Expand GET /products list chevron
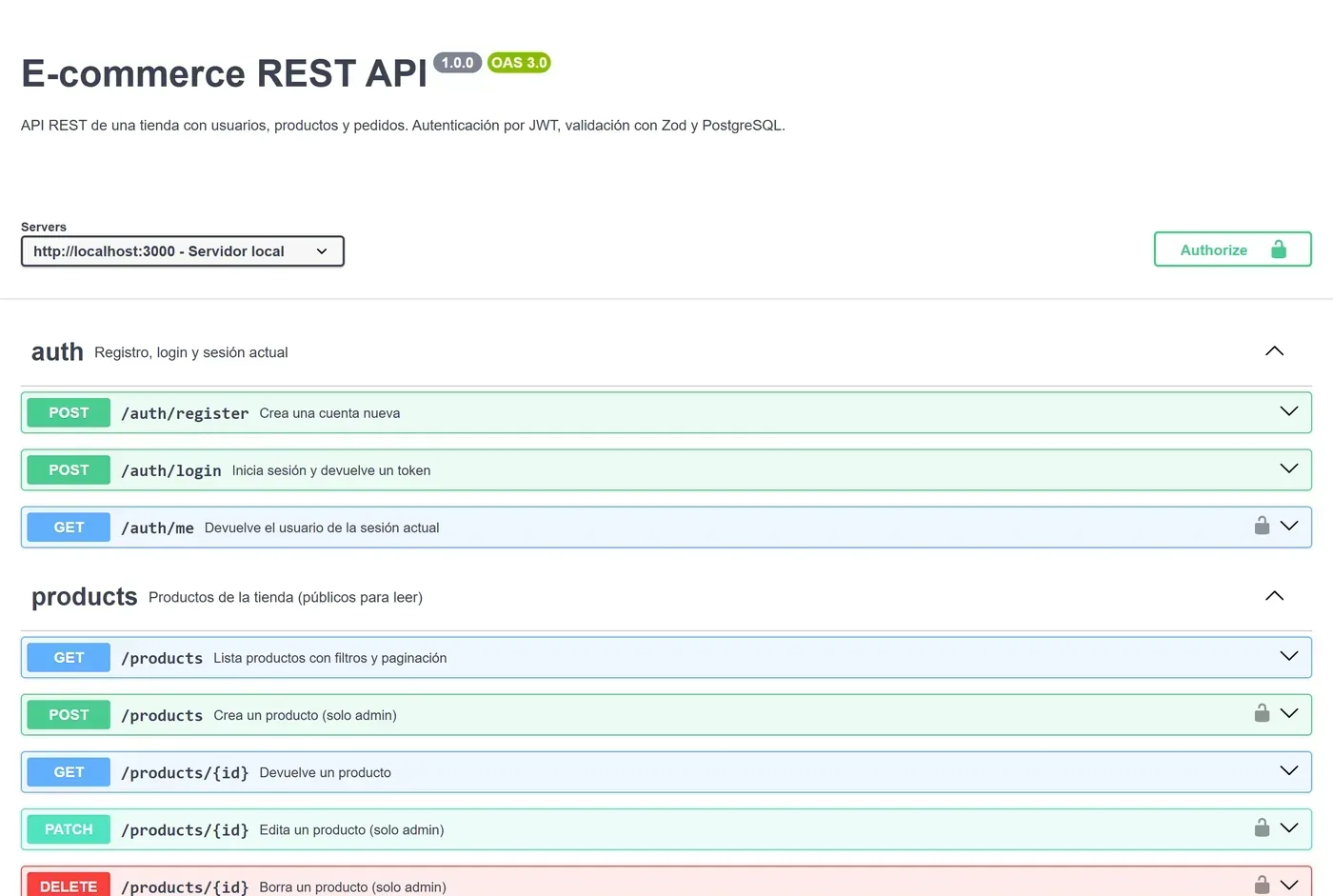The width and height of the screenshot is (1333, 896). [1289, 656]
